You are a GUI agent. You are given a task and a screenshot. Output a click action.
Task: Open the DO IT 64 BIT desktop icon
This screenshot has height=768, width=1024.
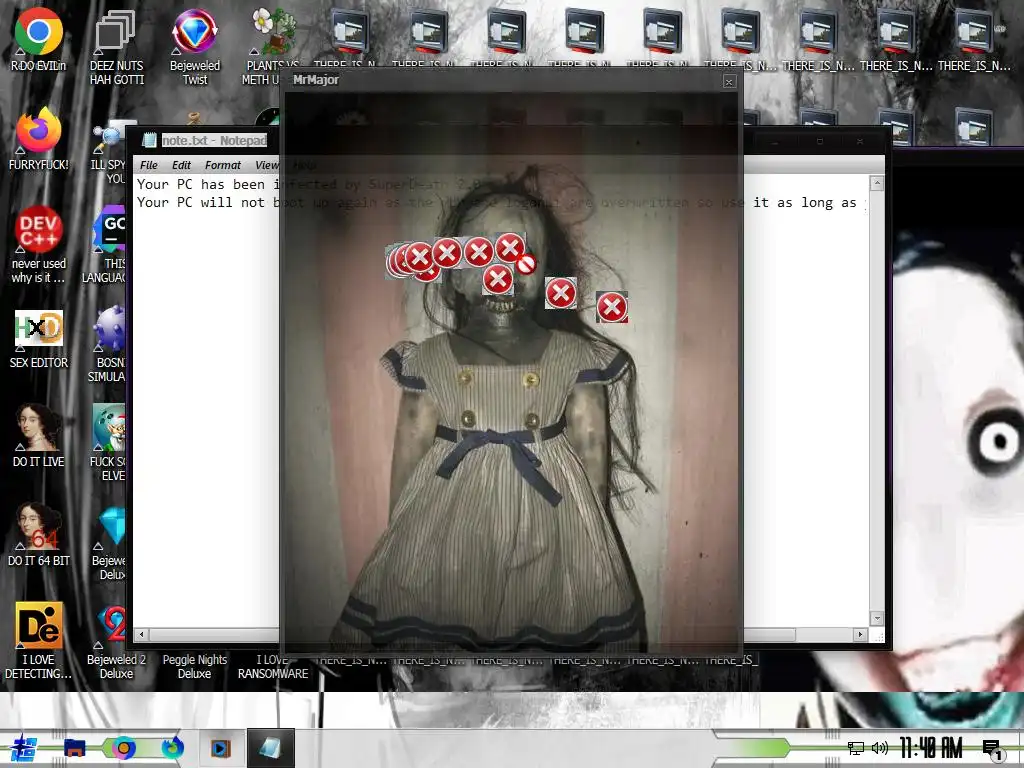coord(39,526)
